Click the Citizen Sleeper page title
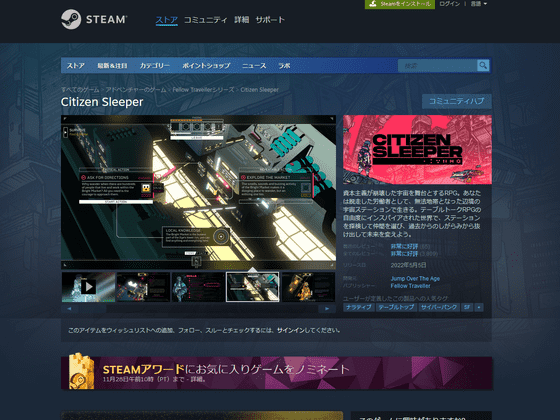 [102, 102]
